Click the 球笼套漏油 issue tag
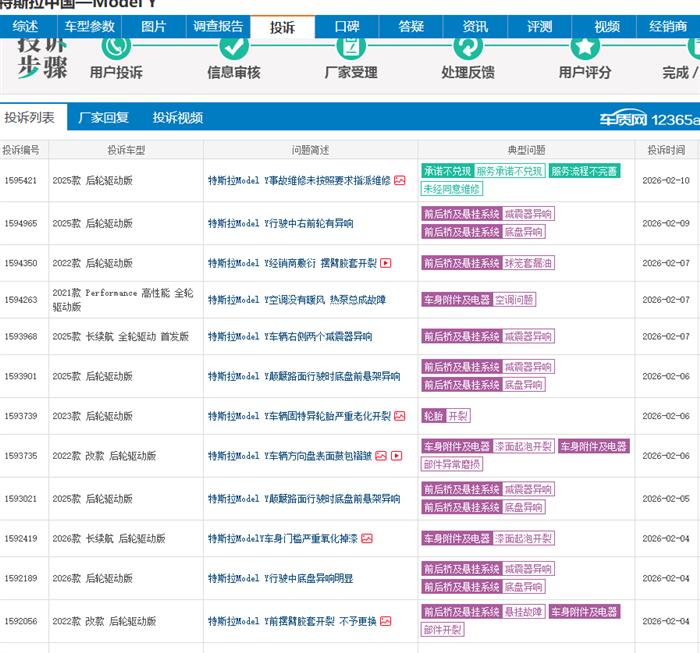 coord(528,264)
